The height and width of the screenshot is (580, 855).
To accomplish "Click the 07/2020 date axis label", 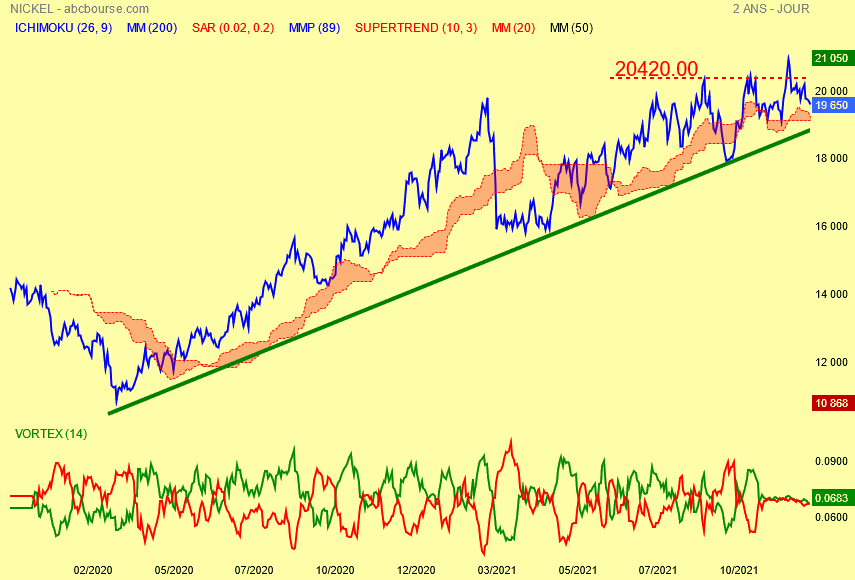I will coord(254,570).
